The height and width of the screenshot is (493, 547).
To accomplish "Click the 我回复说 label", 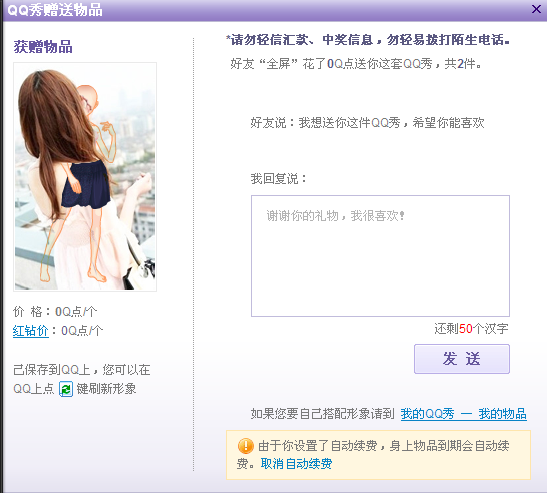I will [278, 178].
